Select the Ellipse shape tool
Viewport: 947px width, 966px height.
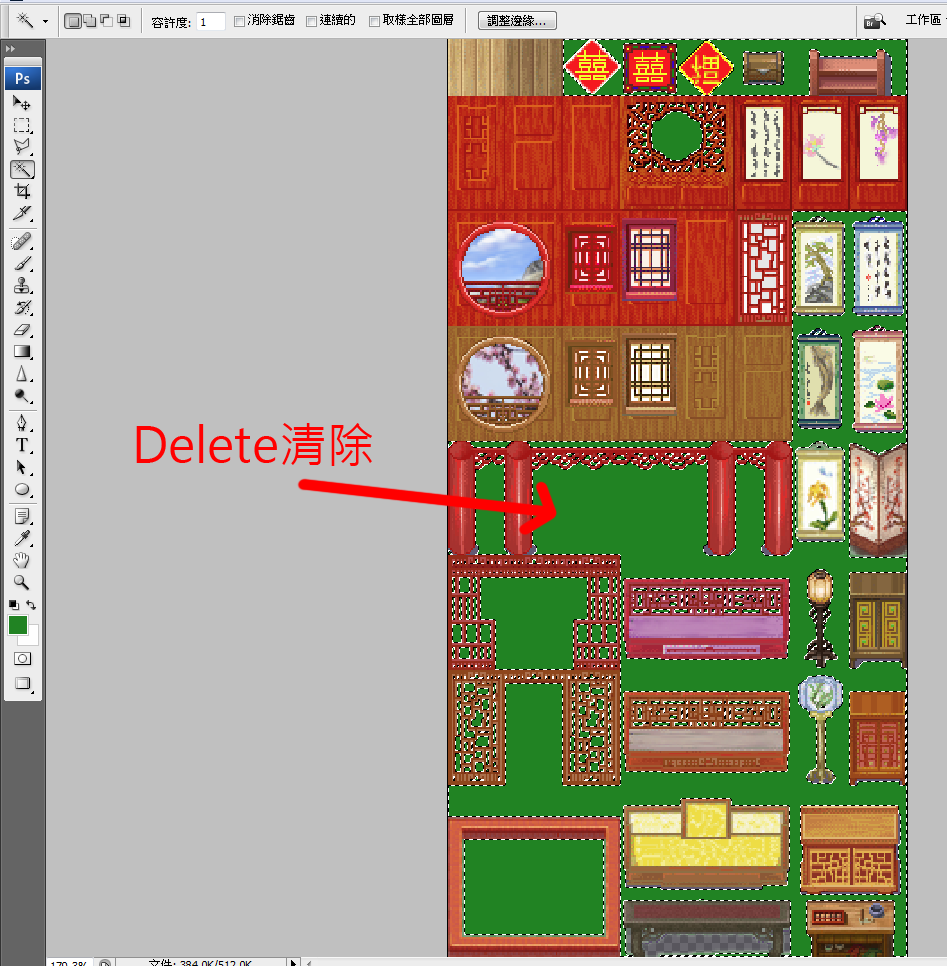coord(22,489)
